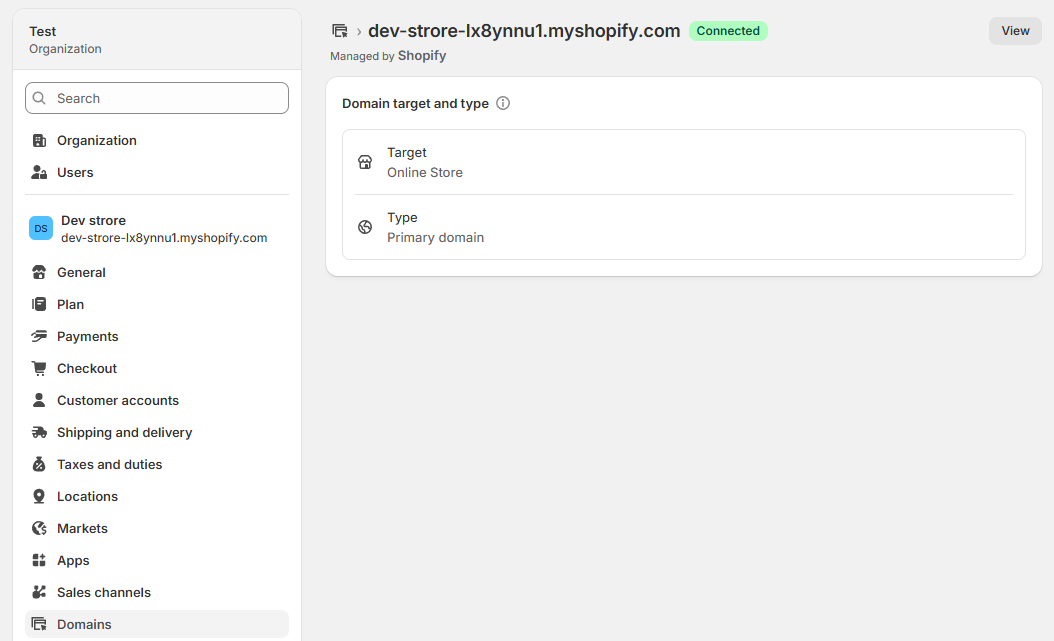Click the info icon beside Domain target and type
Screen dimensions: 1054x641
coord(503,103)
